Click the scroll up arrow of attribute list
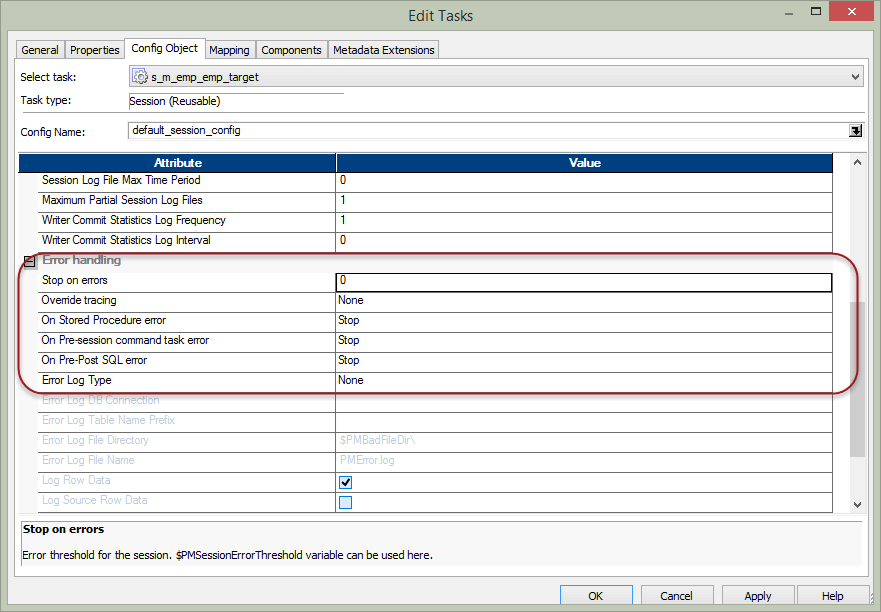The width and height of the screenshot is (881, 612). pyautogui.click(x=856, y=162)
